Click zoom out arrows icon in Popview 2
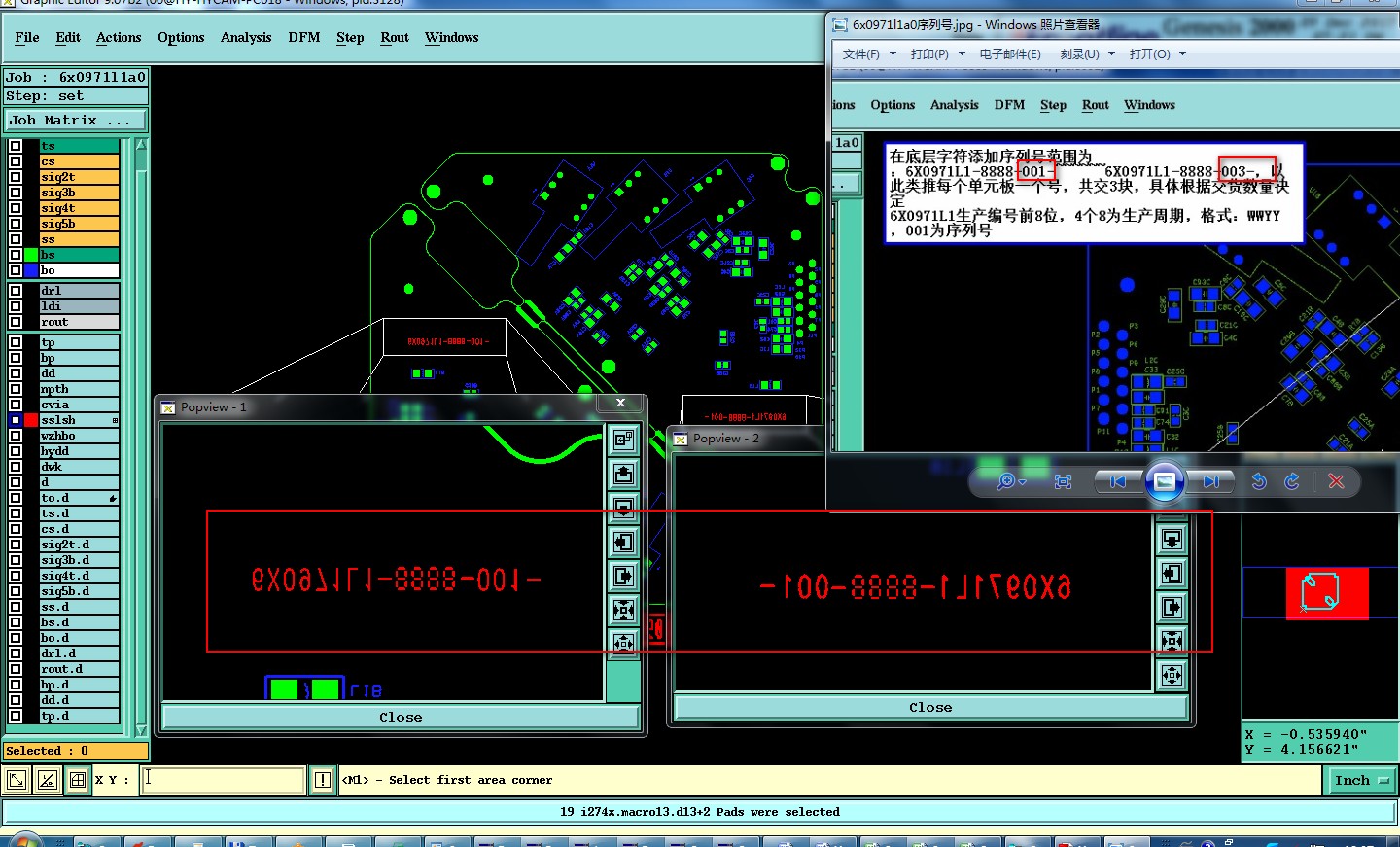Image resolution: width=1400 pixels, height=847 pixels. pyautogui.click(x=1172, y=675)
